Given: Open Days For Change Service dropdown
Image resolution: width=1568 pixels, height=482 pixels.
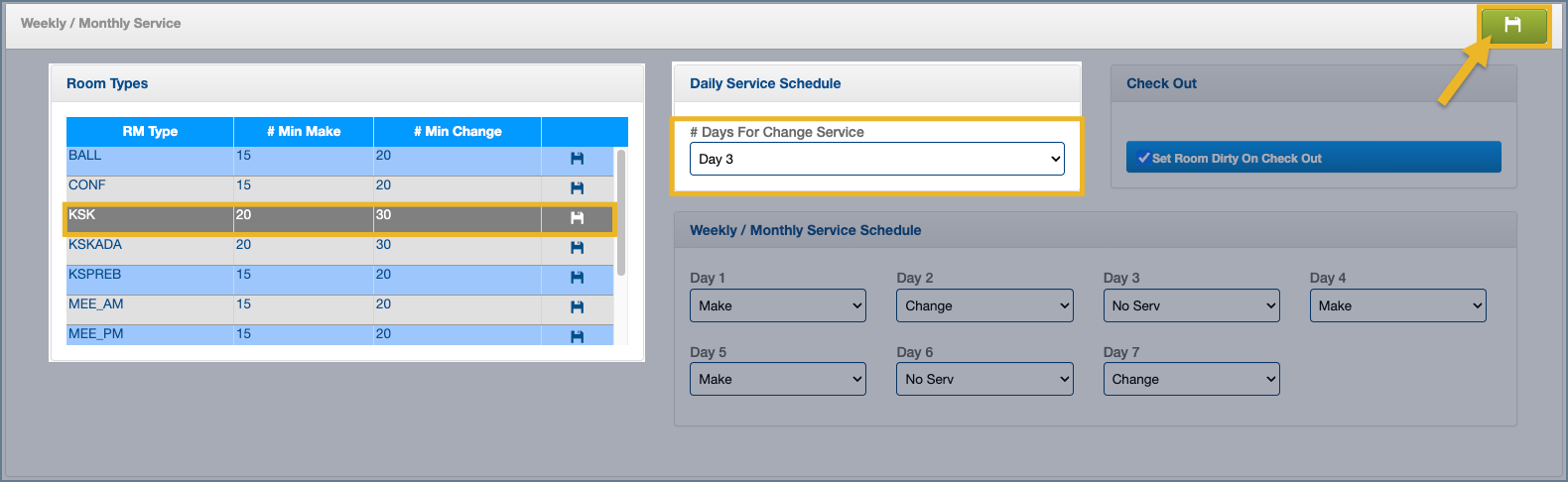Looking at the screenshot, I should click(x=876, y=159).
